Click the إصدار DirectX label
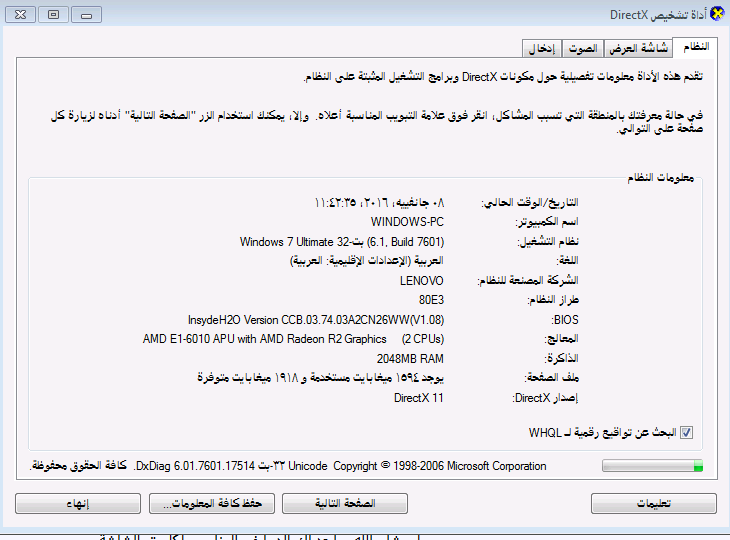This screenshot has width=730, height=540. click(546, 398)
